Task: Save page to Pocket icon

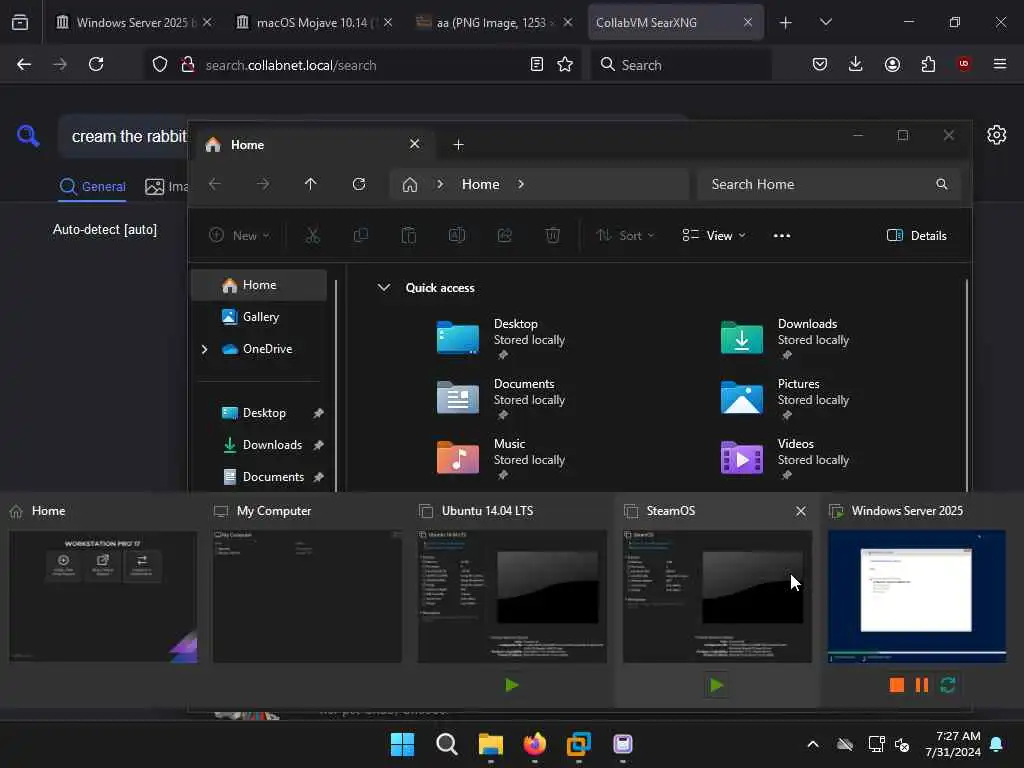Action: click(820, 64)
